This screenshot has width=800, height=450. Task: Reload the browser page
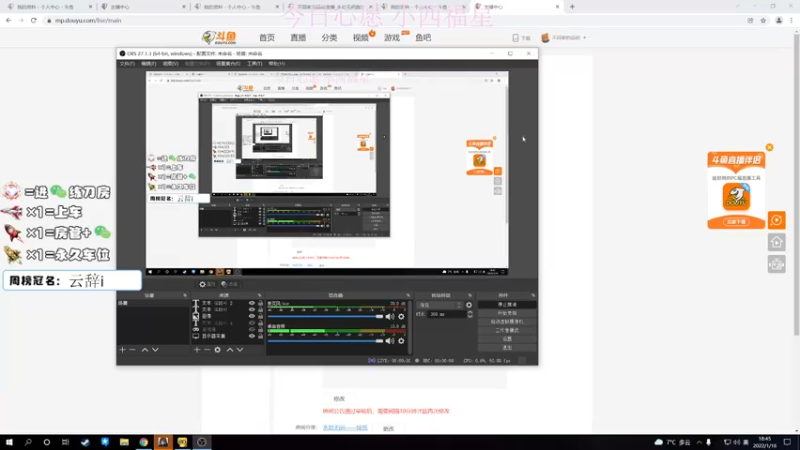tap(34, 20)
